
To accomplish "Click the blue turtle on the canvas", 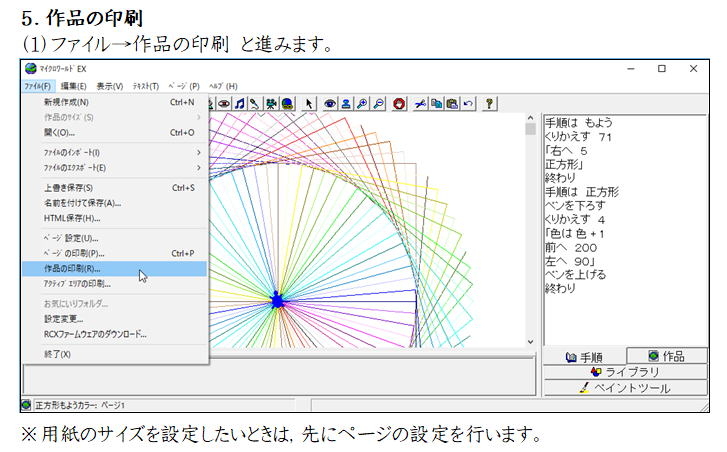I will click(277, 300).
